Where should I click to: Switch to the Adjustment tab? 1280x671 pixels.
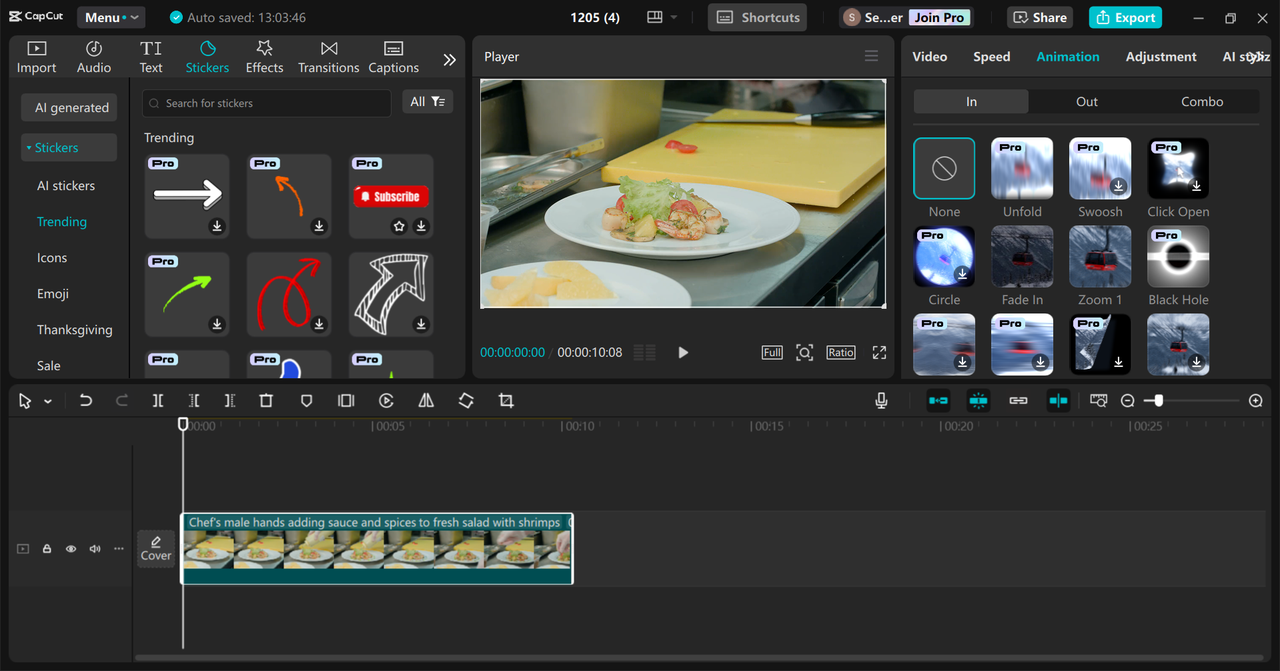(x=1161, y=57)
